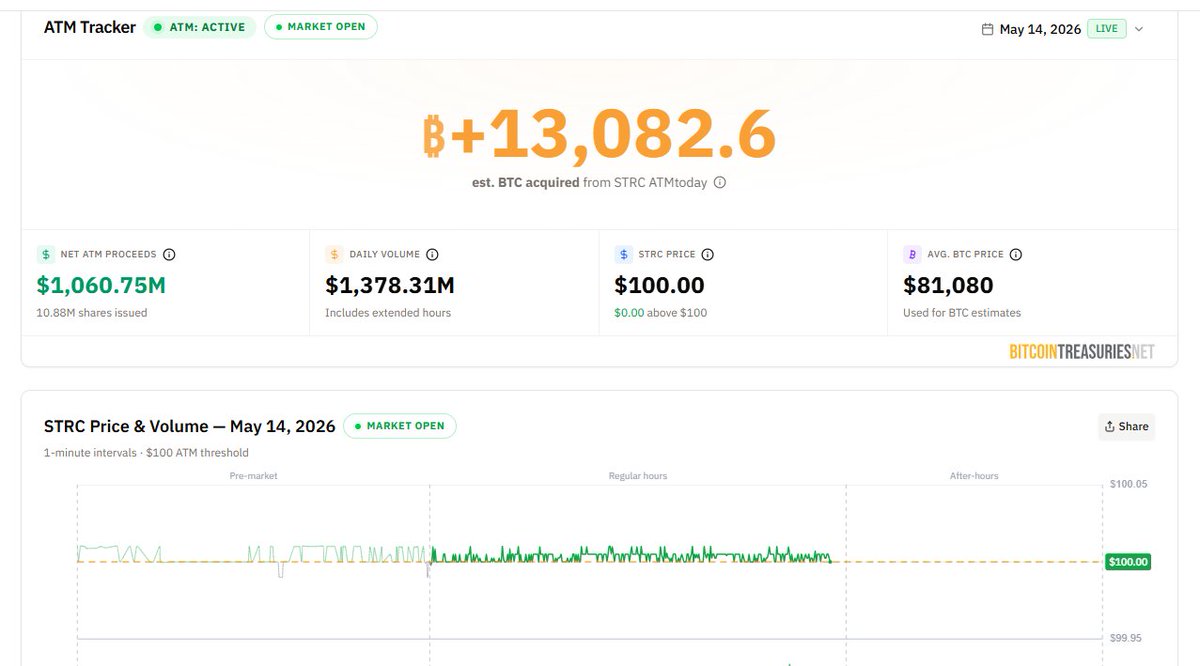
Task: Click the blue dollar icon for STRC Price
Action: click(622, 254)
